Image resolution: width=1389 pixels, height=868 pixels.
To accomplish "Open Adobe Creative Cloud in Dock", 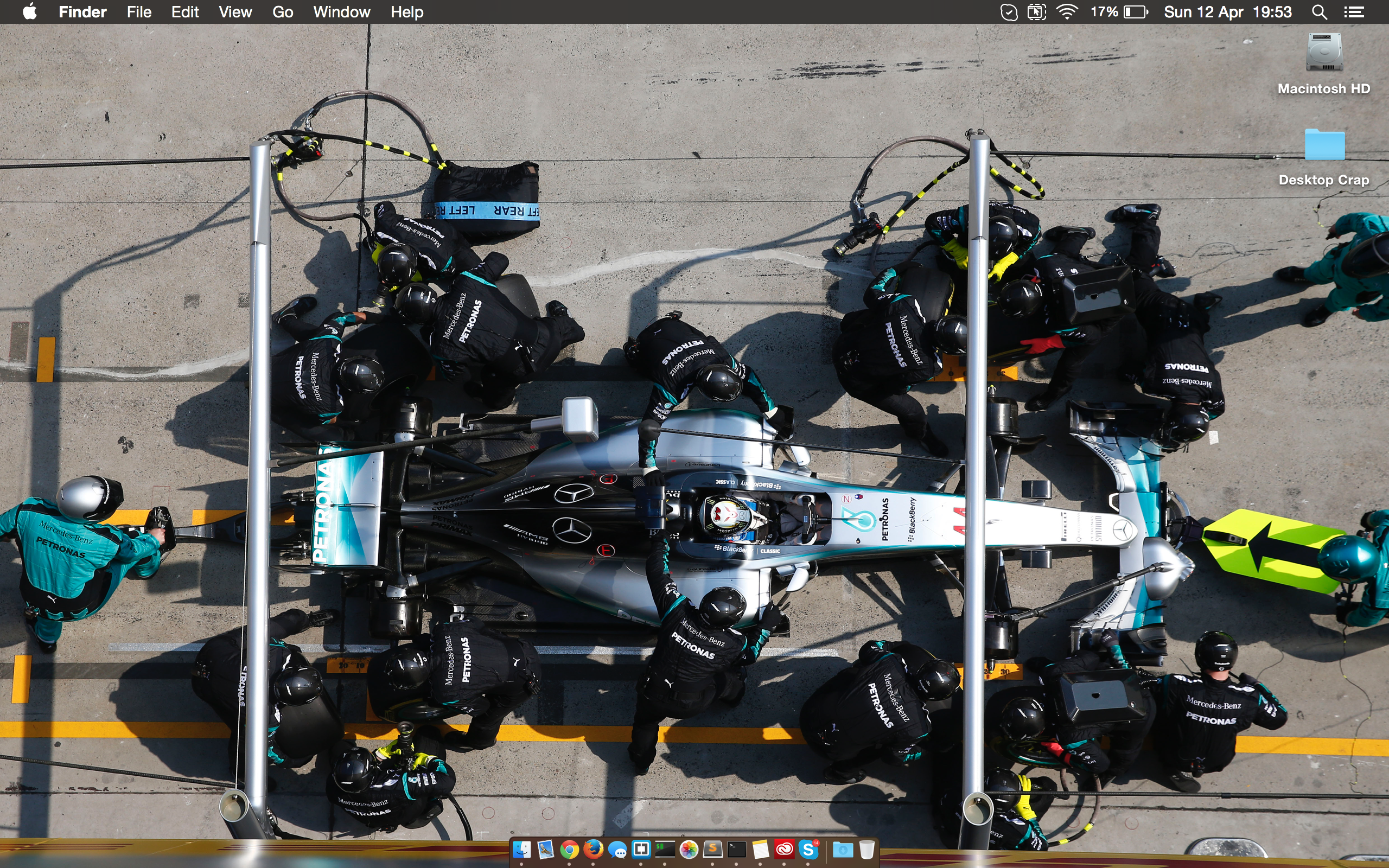I will coord(785,849).
